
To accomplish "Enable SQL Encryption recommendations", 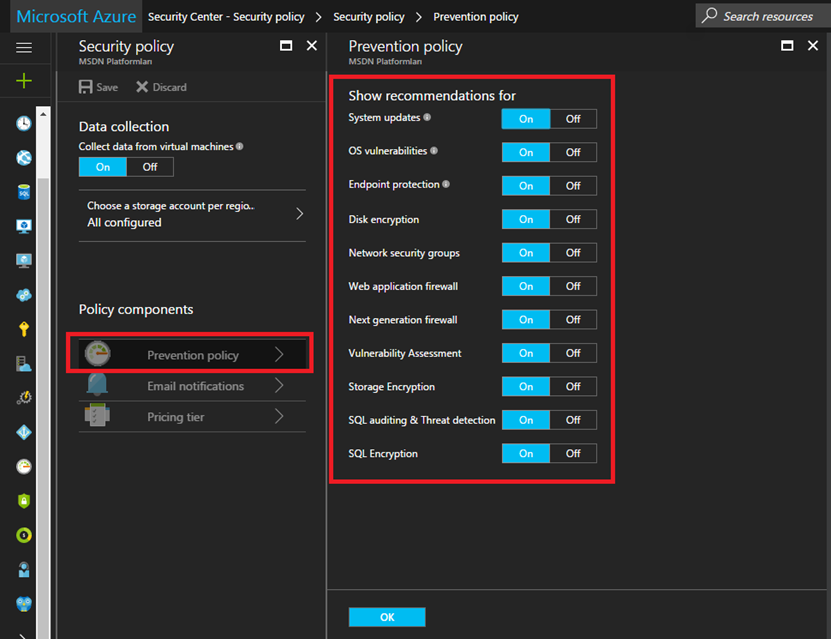I will [526, 453].
